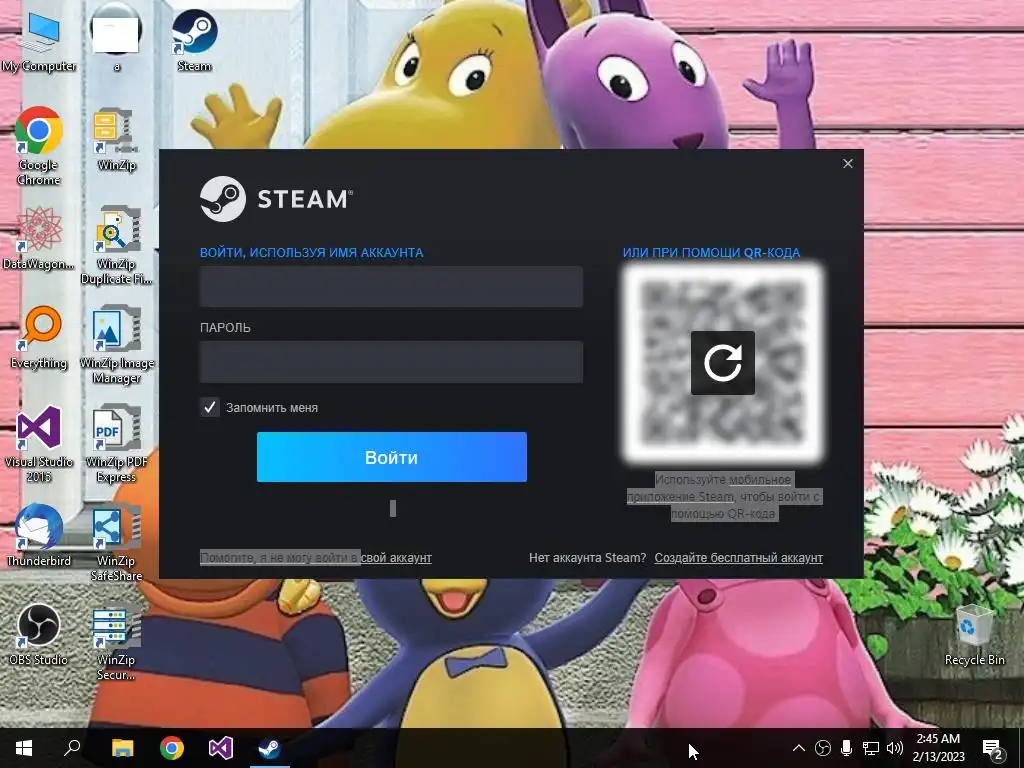Open network tray icon
This screenshot has height=768, width=1024.
pyautogui.click(x=871, y=748)
